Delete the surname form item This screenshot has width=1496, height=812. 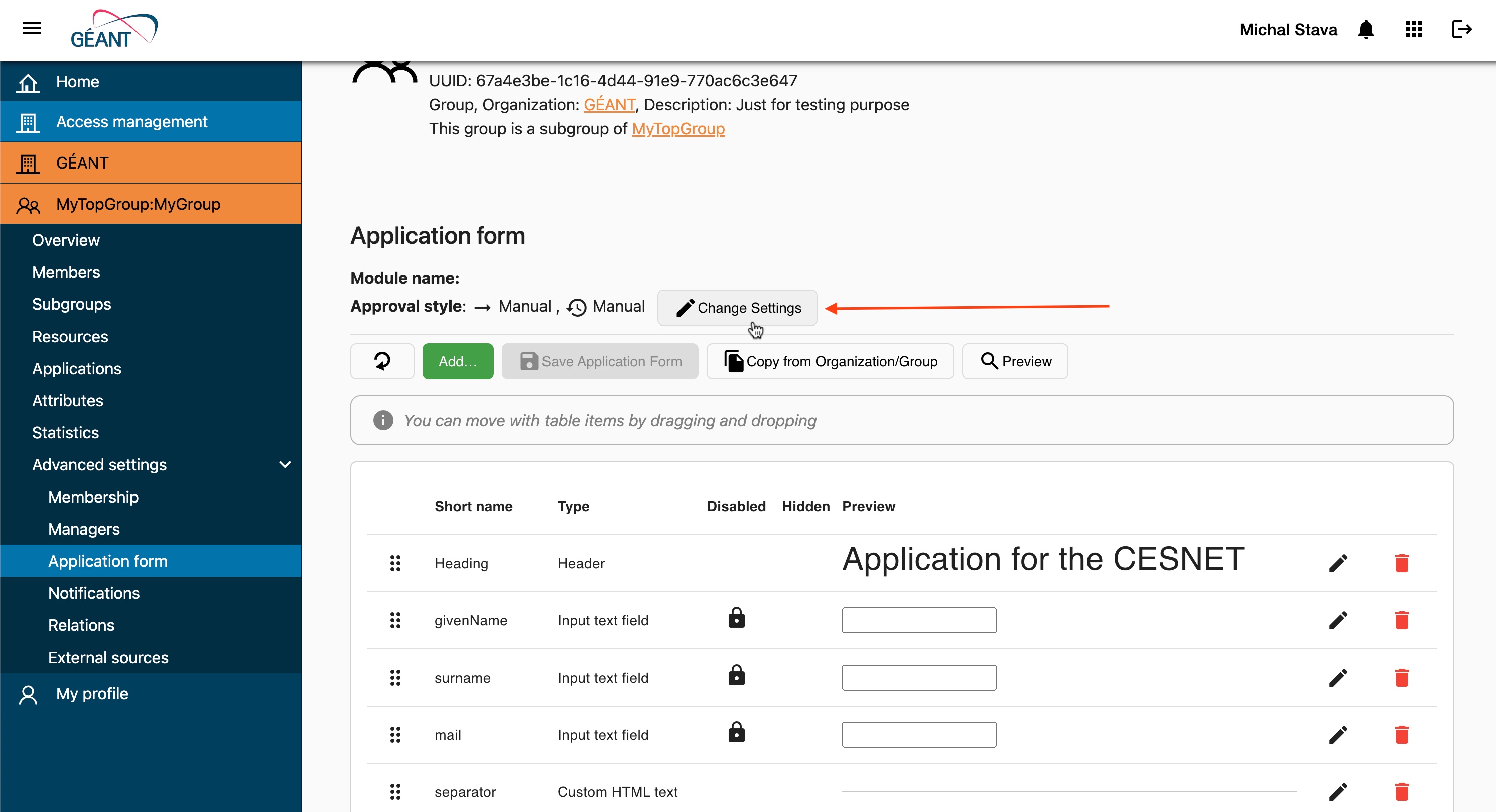click(x=1401, y=678)
